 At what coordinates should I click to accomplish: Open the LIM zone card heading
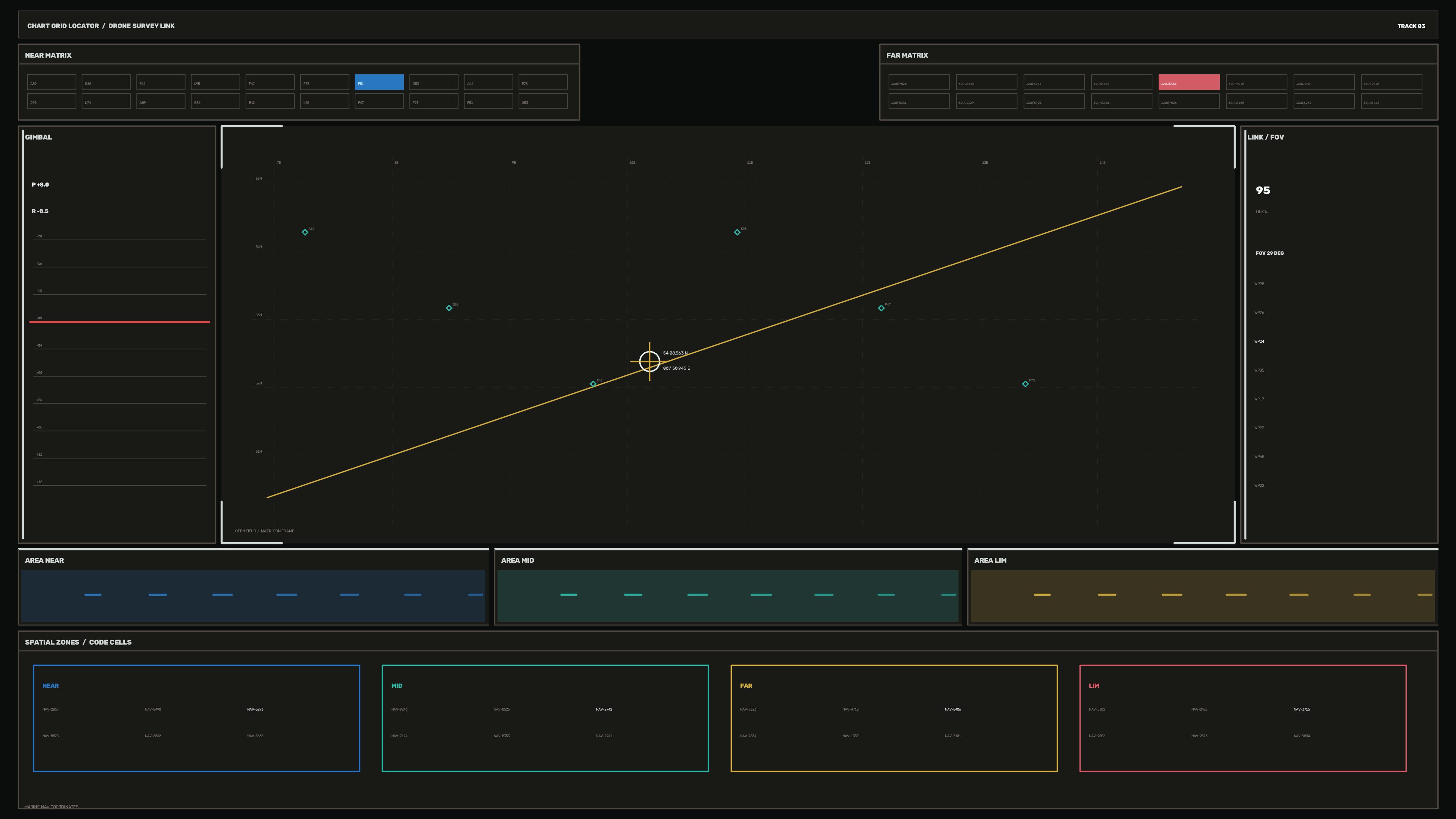(x=1094, y=686)
